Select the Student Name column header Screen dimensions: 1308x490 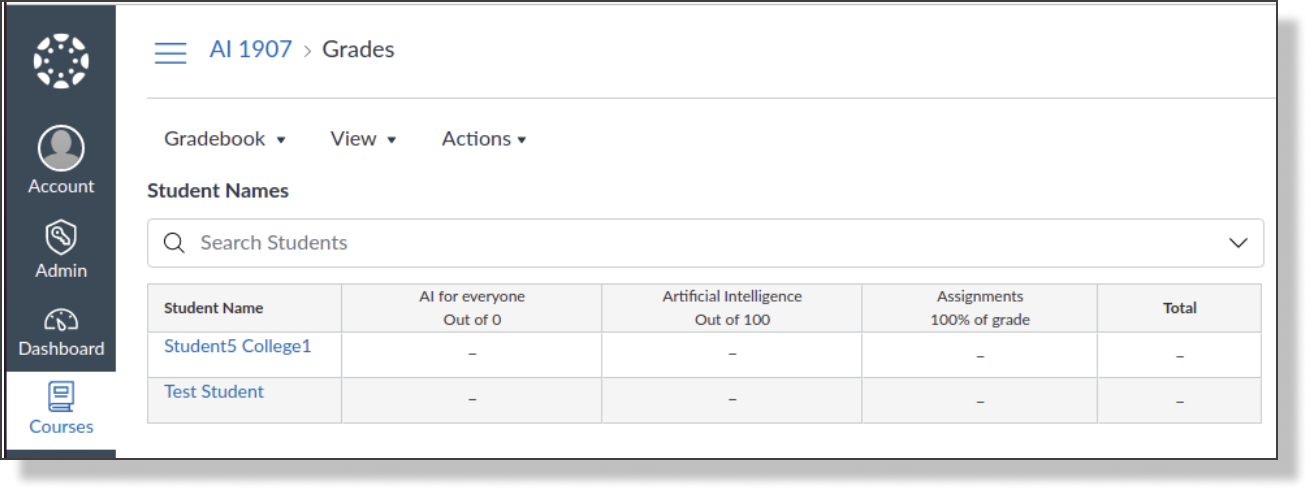pos(245,308)
